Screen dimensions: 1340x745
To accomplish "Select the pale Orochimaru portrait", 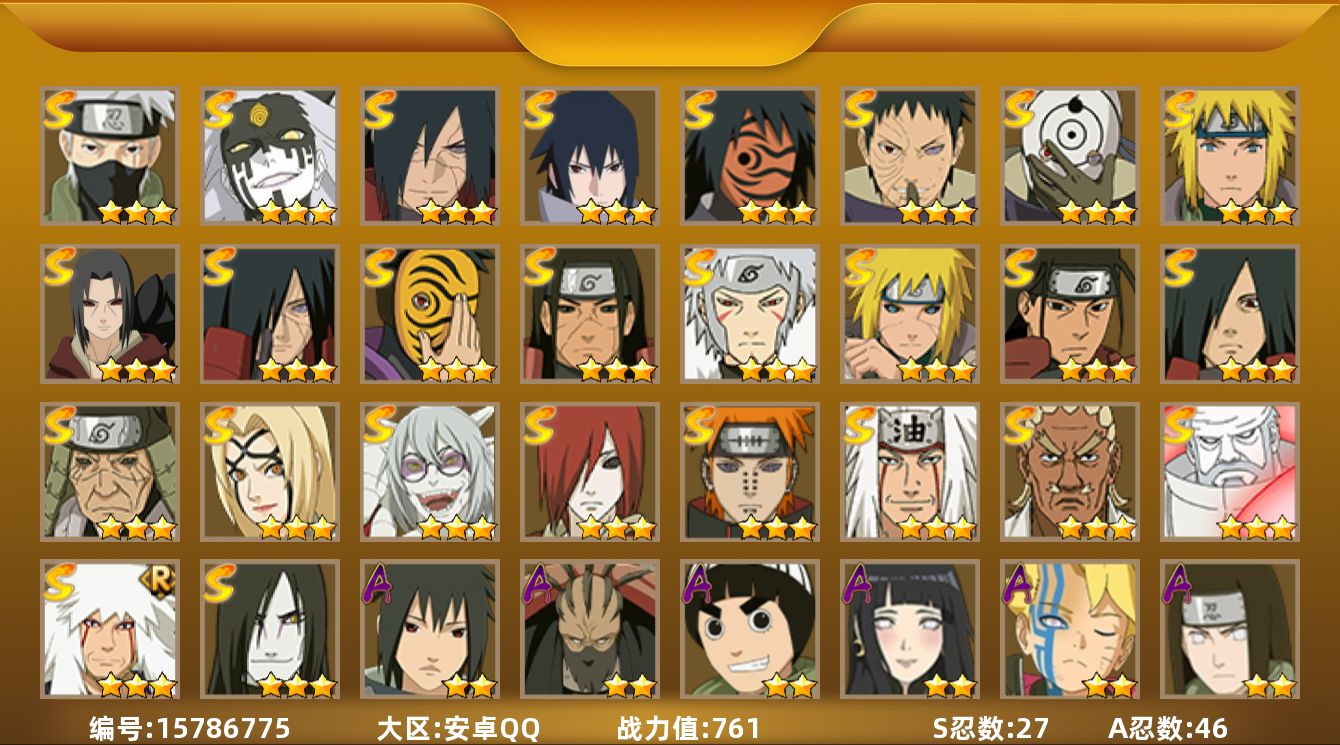I will 270,629.
